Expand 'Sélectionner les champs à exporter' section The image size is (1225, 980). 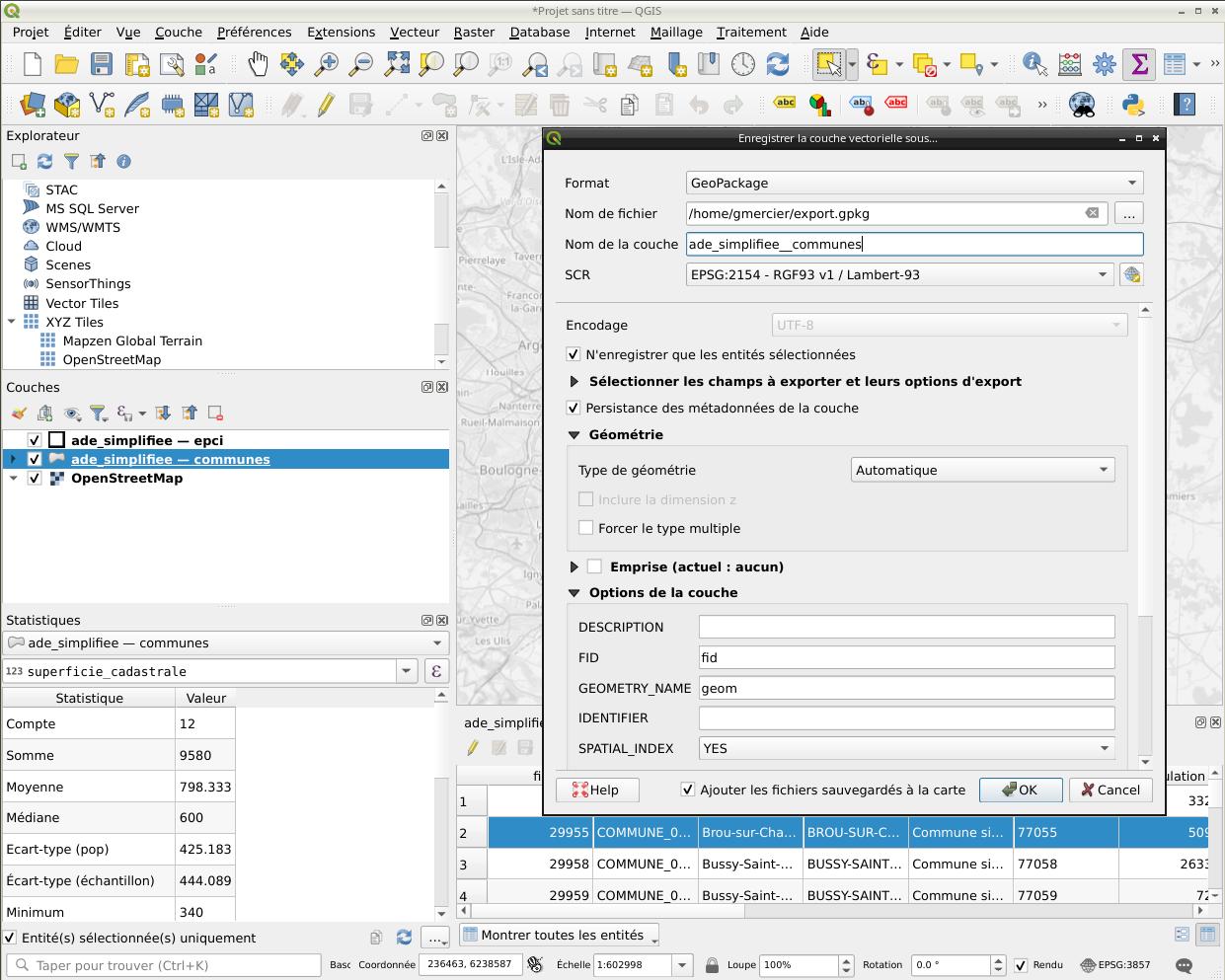(574, 382)
